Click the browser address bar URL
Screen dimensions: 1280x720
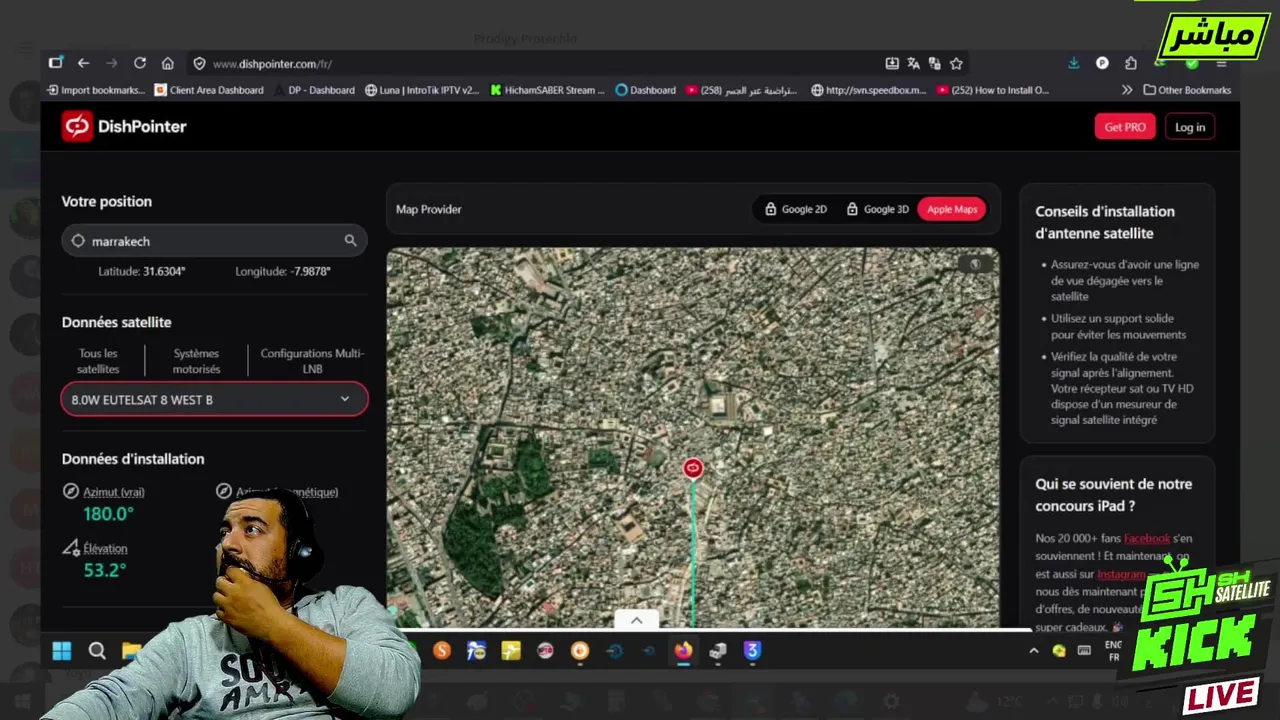(272, 64)
